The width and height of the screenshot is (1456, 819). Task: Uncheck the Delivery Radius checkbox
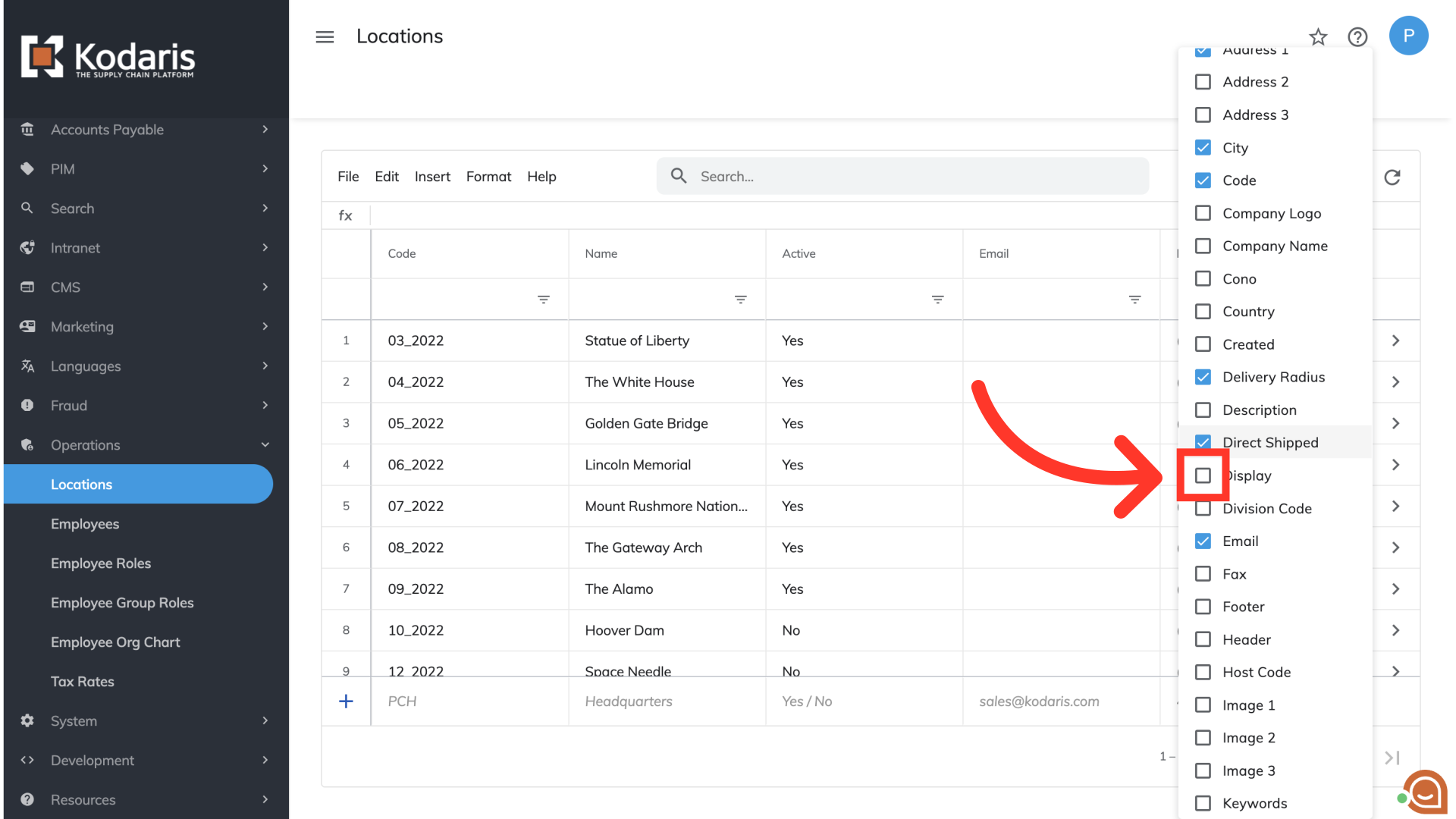1203,377
